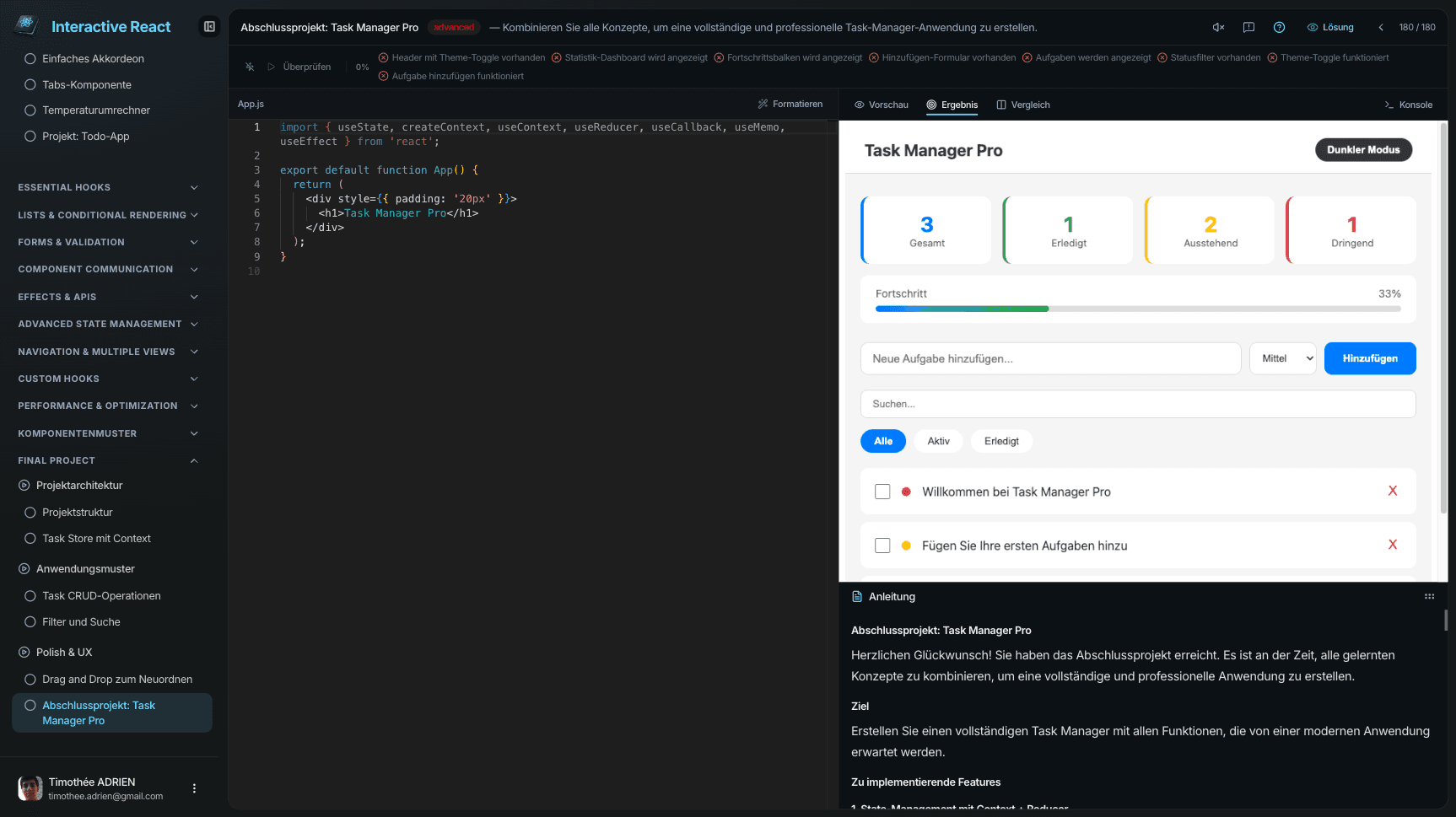Mark Fügen Sie Ihre ersten Aufgaben hinzu complete
The height and width of the screenshot is (817, 1456).
[x=882, y=545]
